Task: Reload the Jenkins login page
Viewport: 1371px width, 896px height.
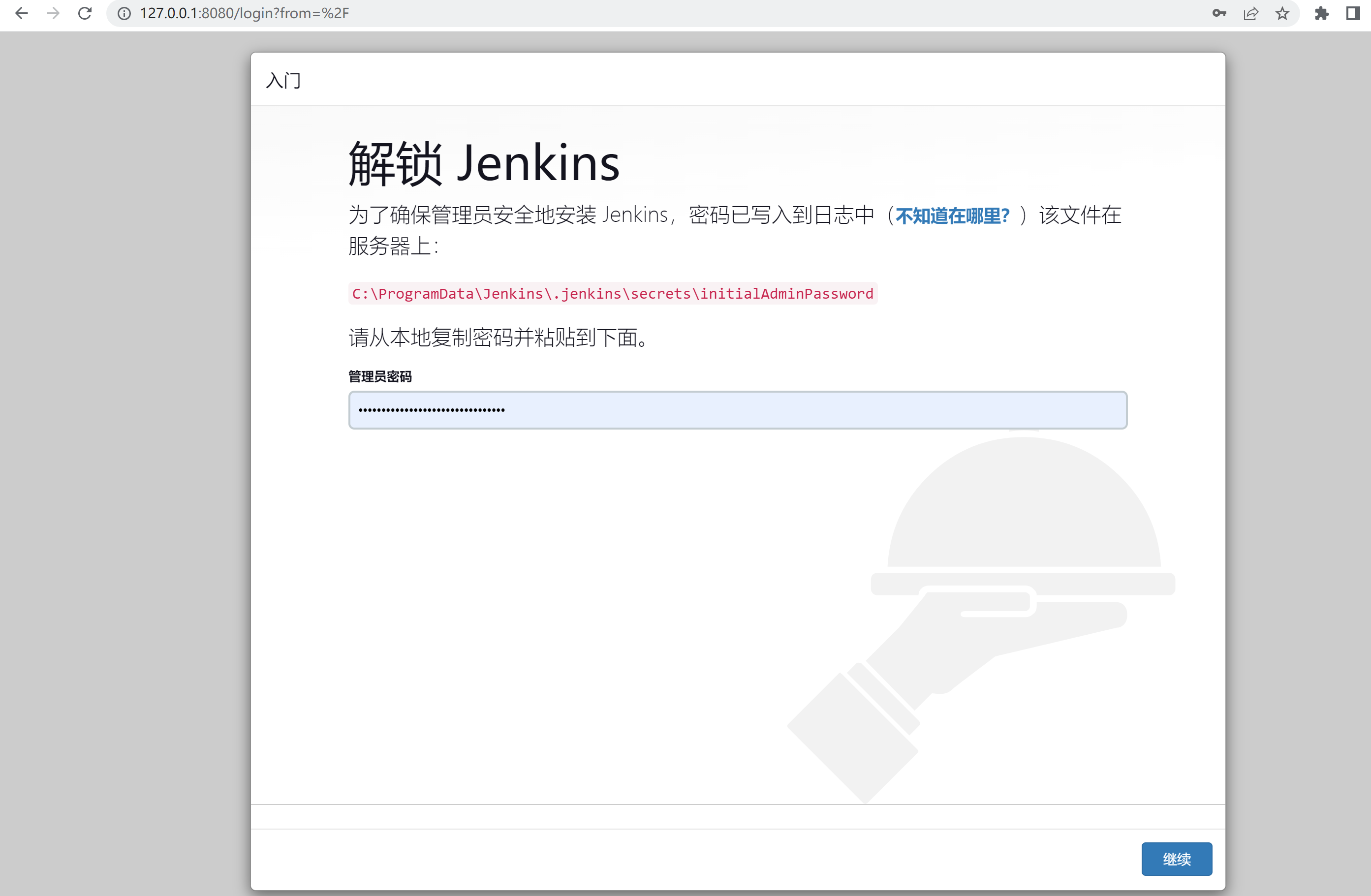Action: coord(85,13)
